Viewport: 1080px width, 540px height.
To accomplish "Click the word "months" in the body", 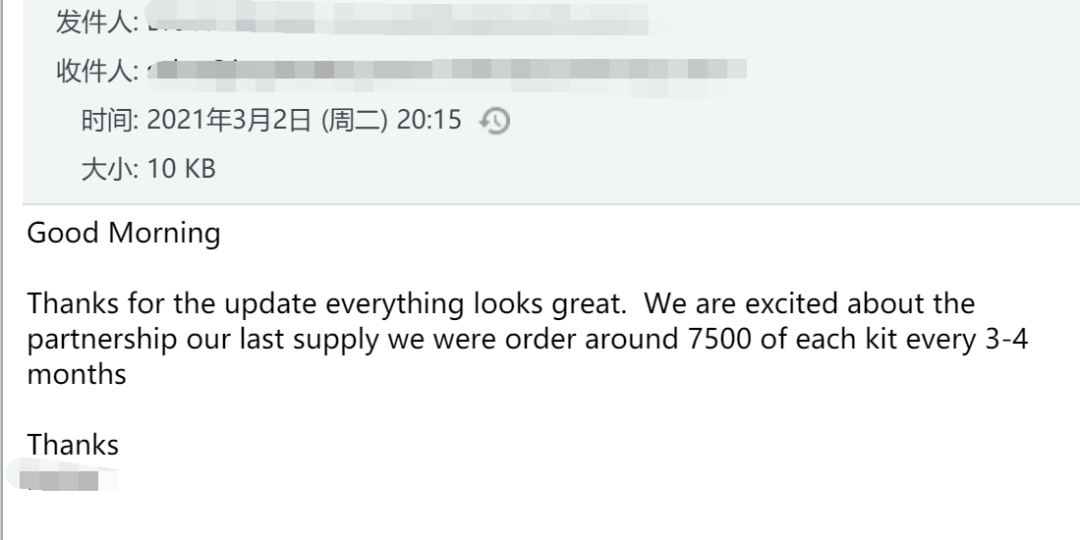I will (76, 375).
